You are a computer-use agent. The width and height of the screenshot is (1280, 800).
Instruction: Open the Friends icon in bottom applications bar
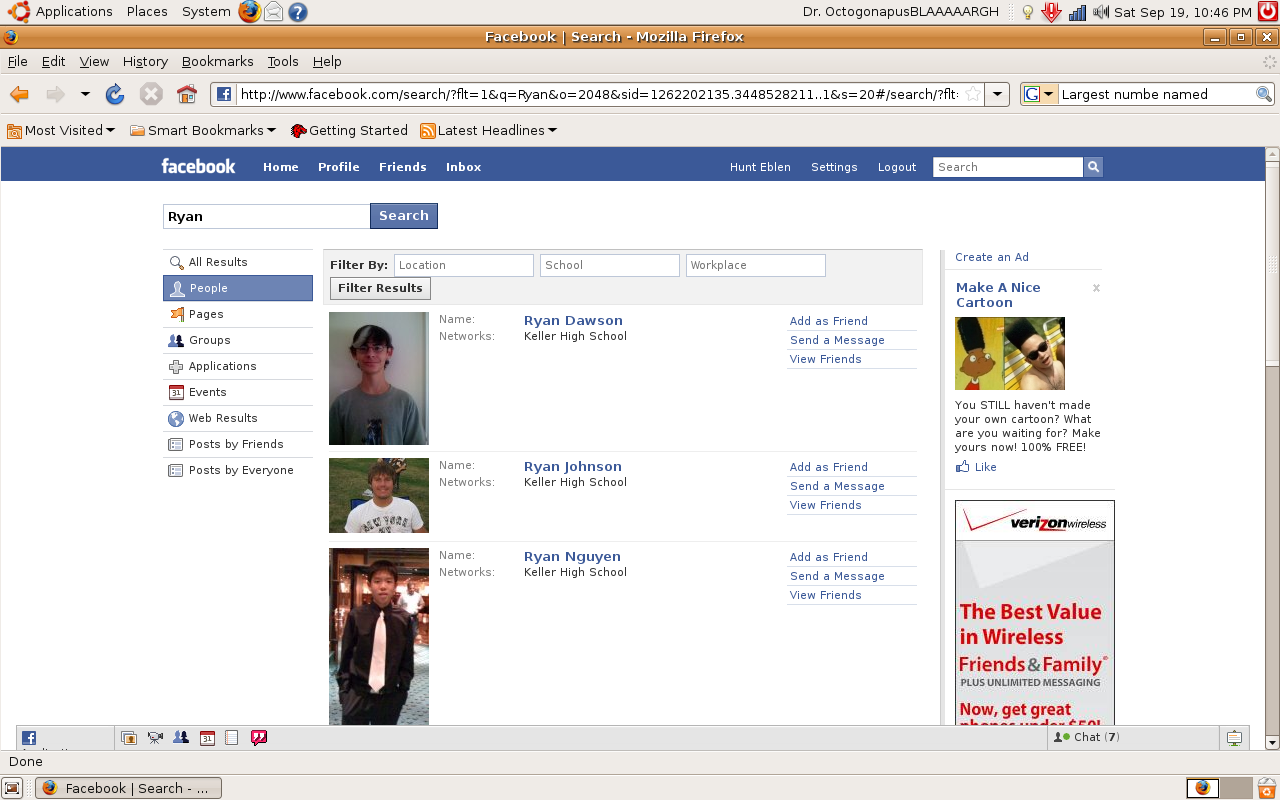pos(181,737)
